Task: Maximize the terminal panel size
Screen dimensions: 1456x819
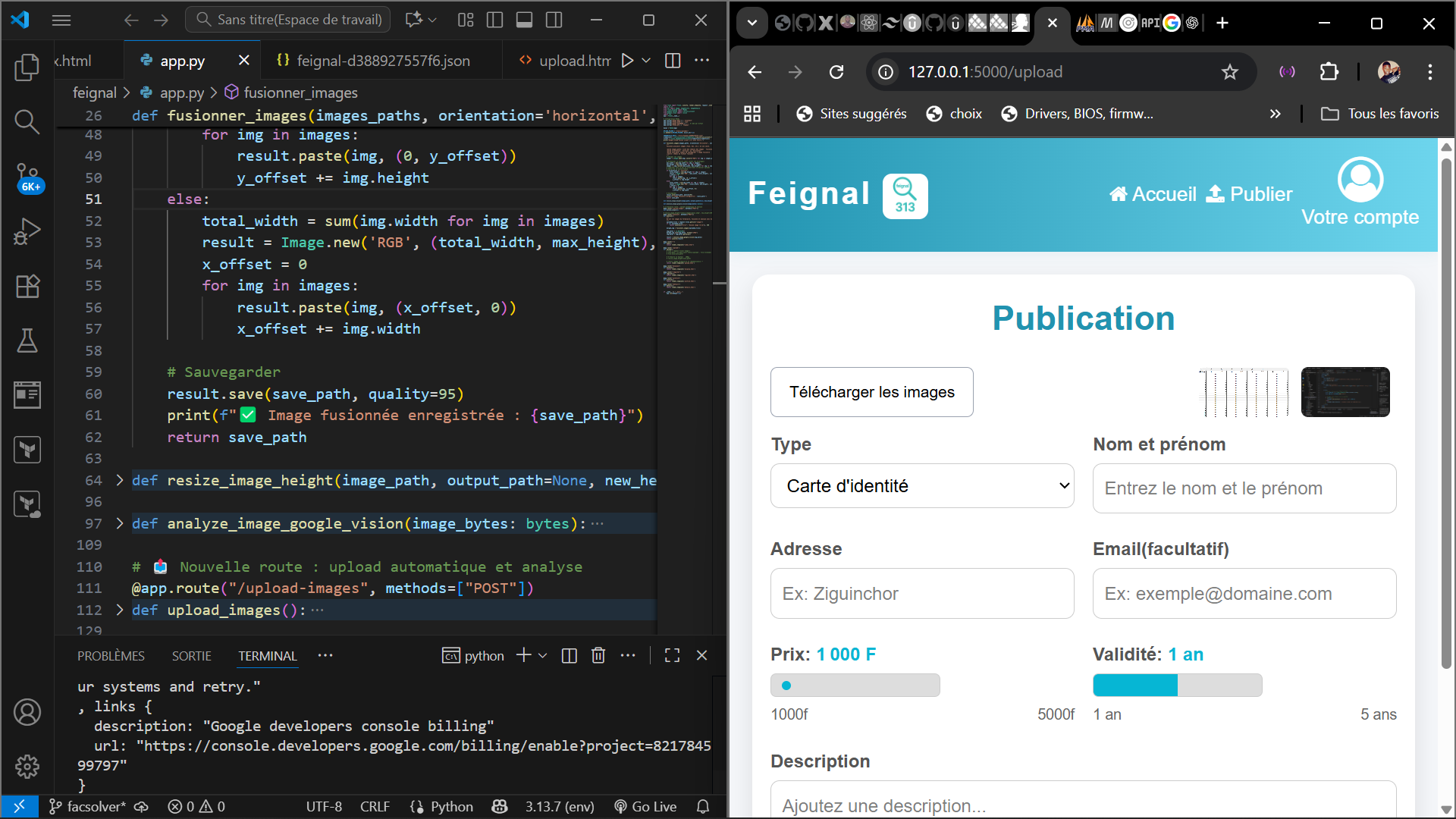Action: [x=672, y=655]
